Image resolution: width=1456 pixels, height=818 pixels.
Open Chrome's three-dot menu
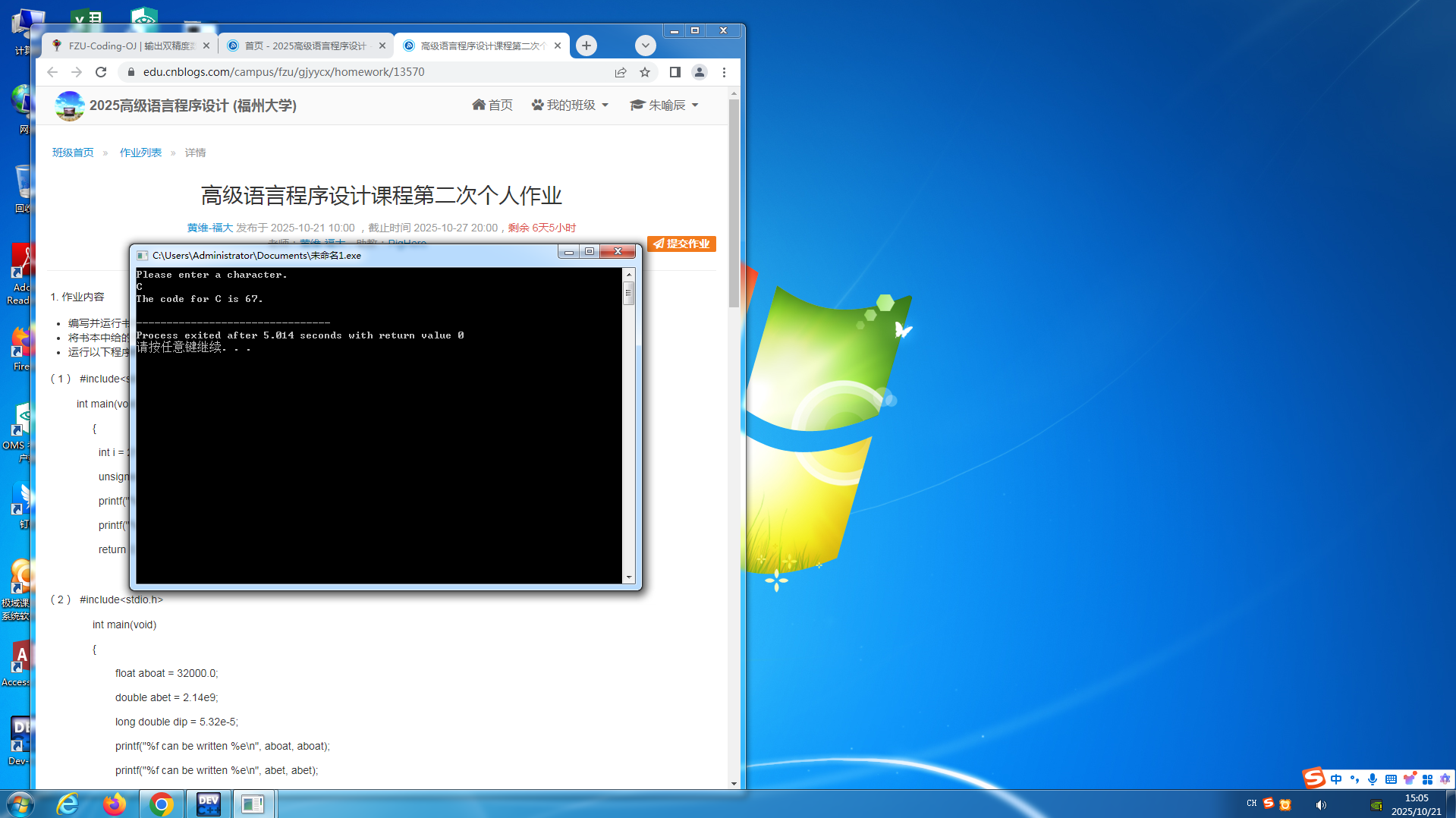tap(725, 72)
